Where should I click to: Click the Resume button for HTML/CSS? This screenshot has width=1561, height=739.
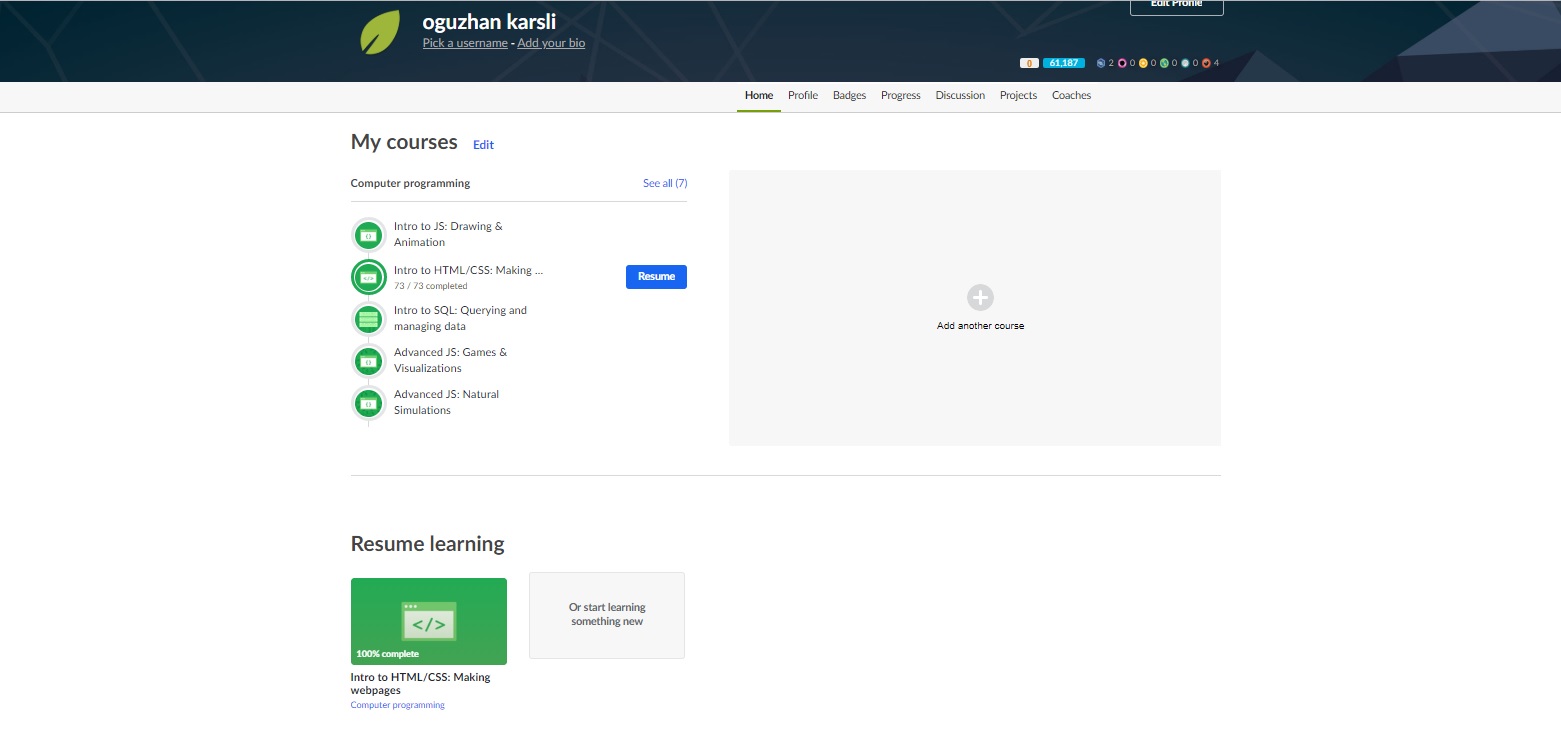coord(656,277)
